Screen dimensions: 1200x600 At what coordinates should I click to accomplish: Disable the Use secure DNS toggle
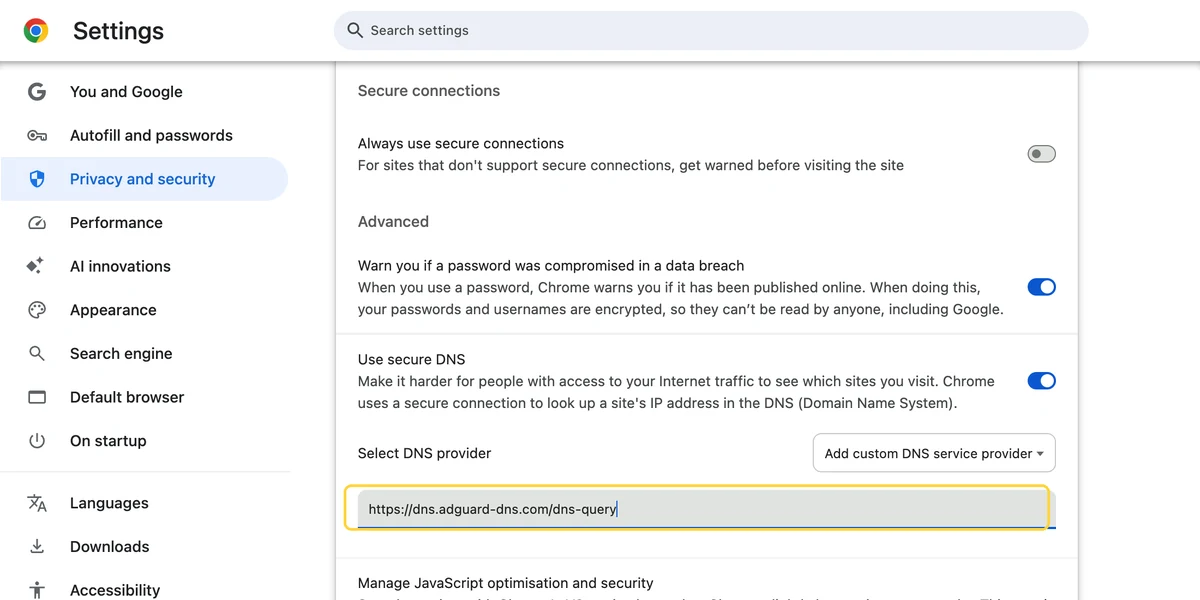pos(1041,381)
